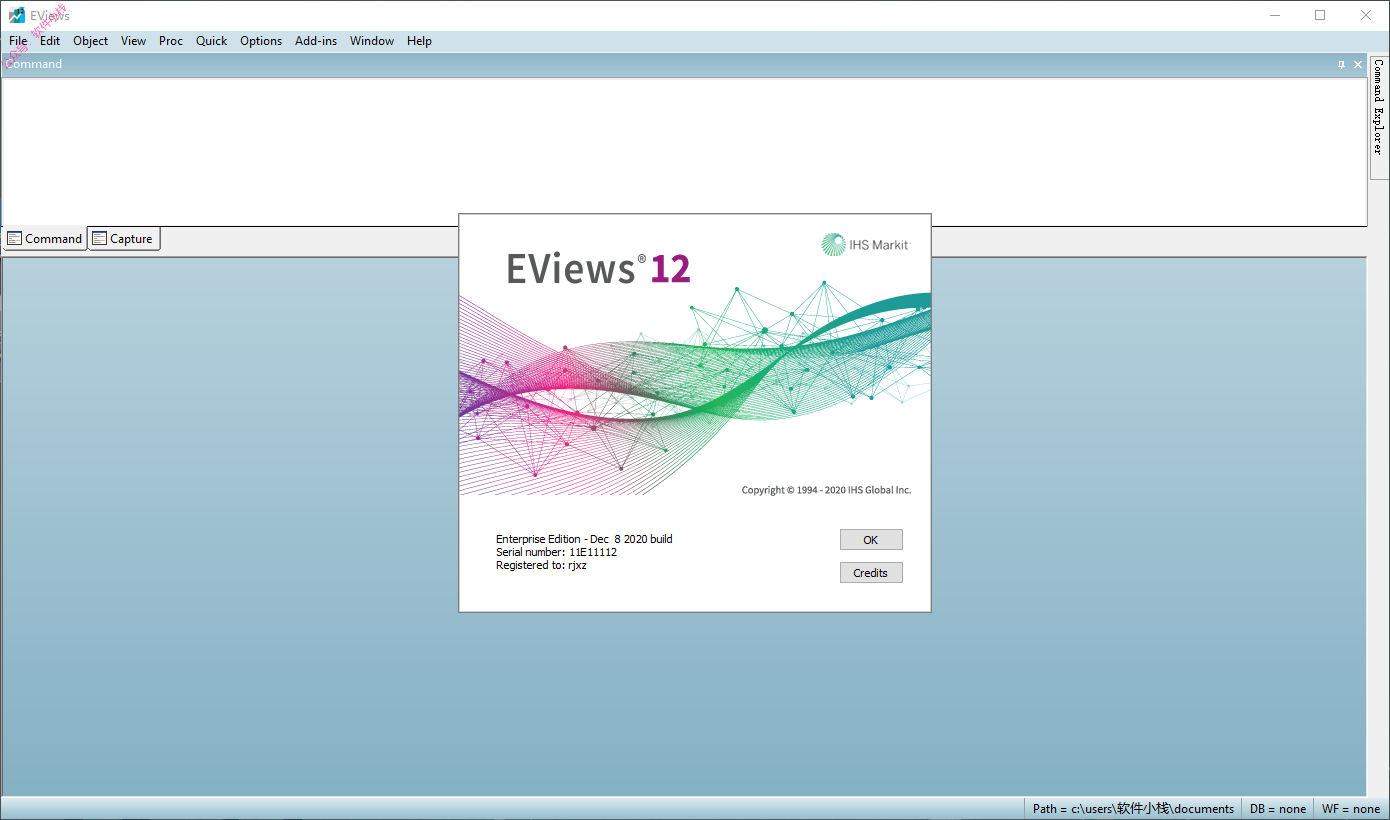Close the EViews window

coord(1366,15)
